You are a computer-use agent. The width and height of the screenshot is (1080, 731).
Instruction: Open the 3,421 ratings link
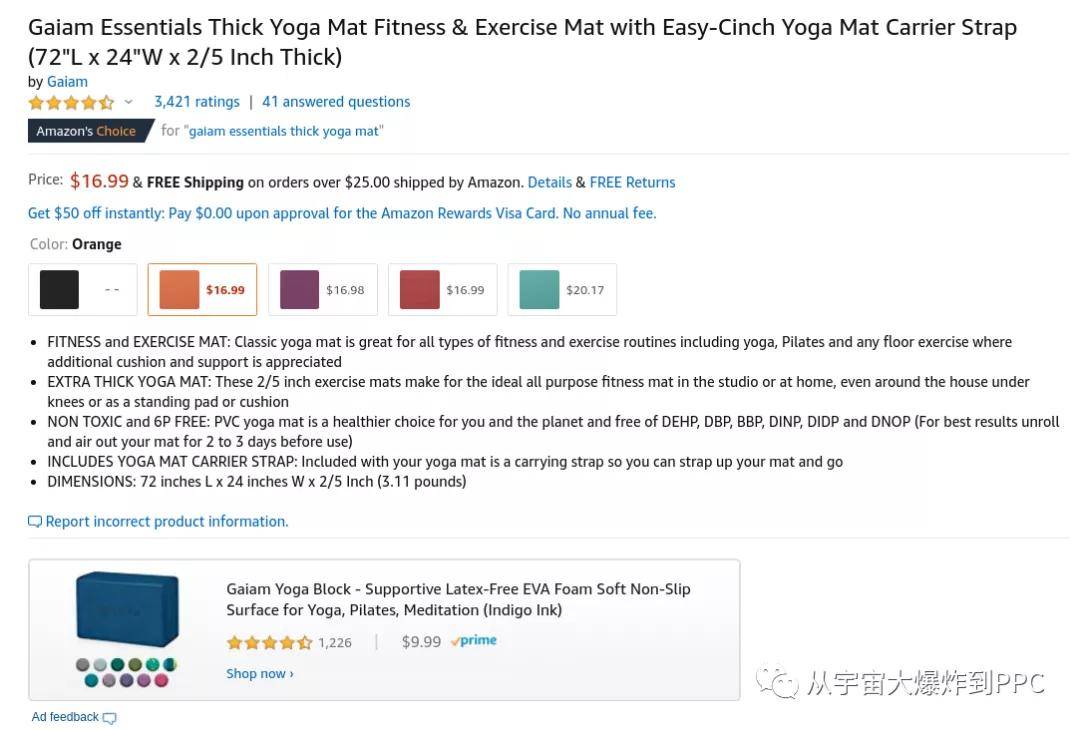click(x=197, y=102)
